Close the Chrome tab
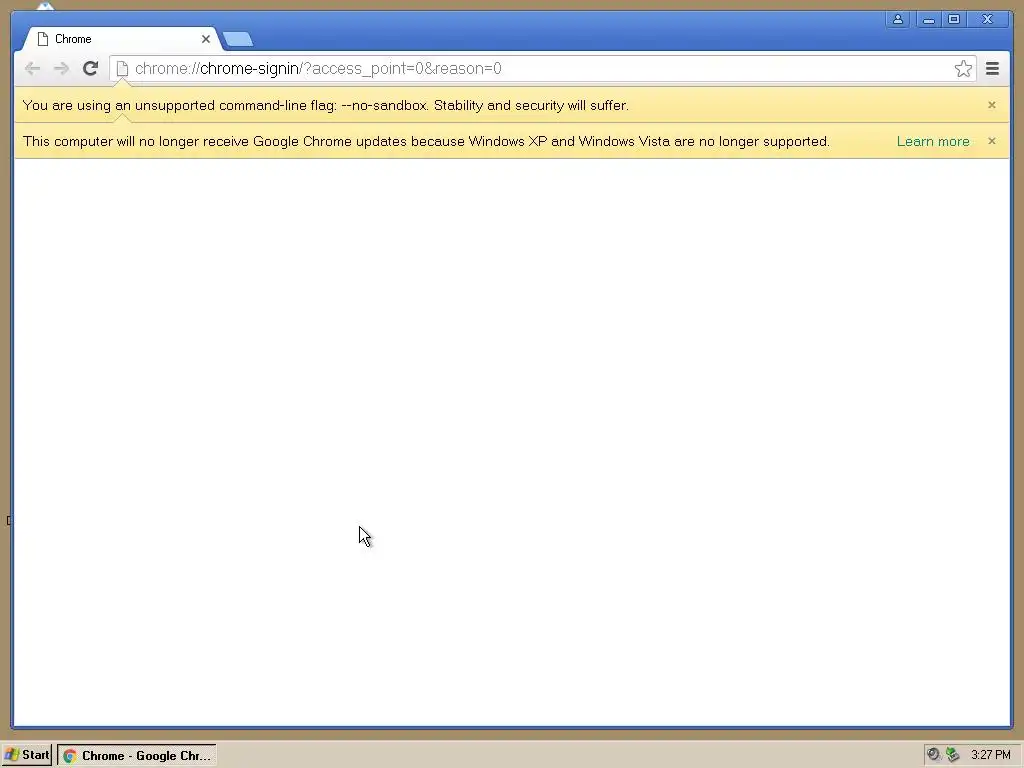The width and height of the screenshot is (1024, 768). pos(206,39)
